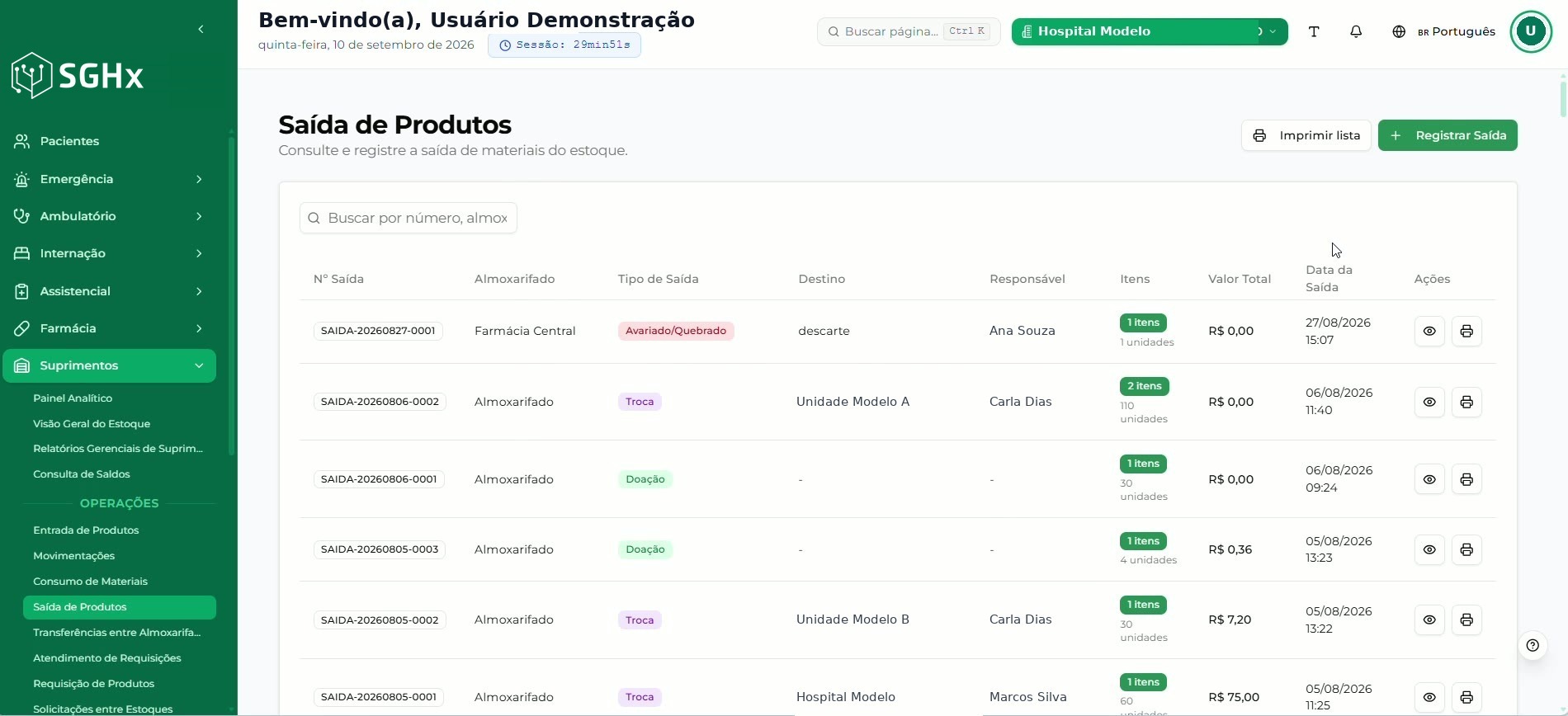Click the SGHx logo
This screenshot has height=716, width=1568.
click(x=78, y=76)
